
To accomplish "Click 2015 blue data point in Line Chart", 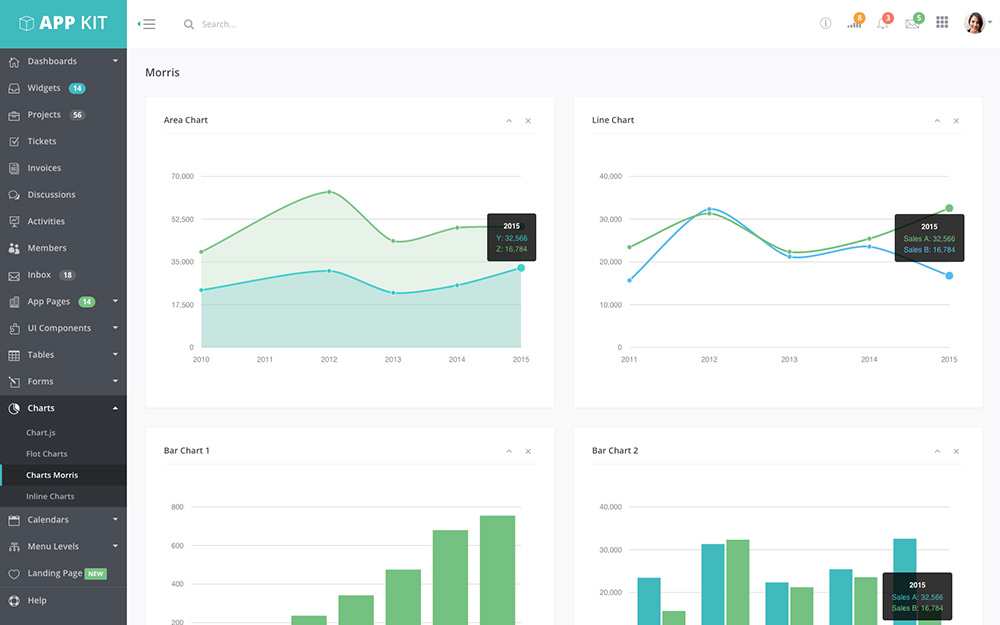I will [x=949, y=276].
